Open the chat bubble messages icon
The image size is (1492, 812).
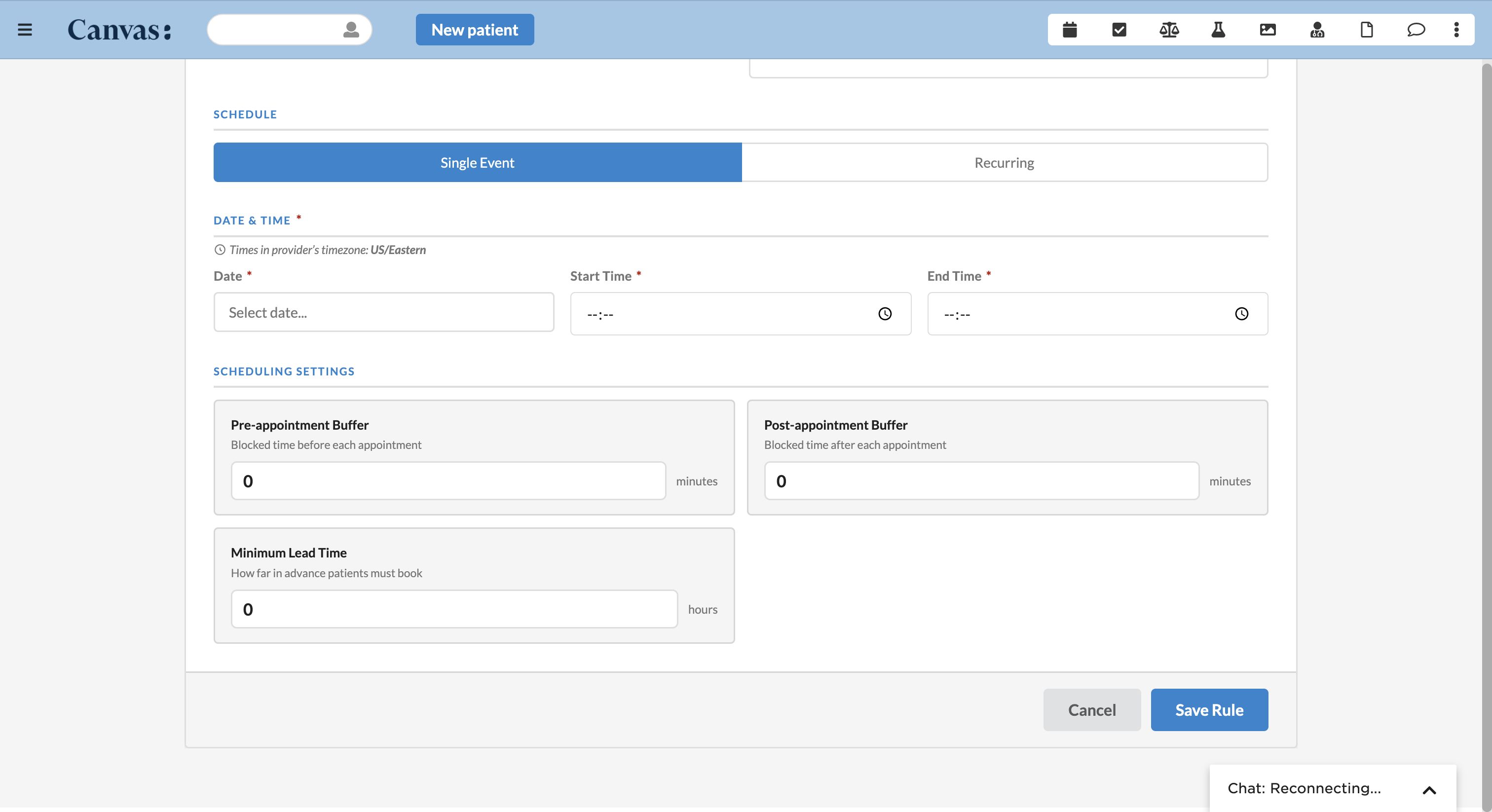(x=1416, y=30)
